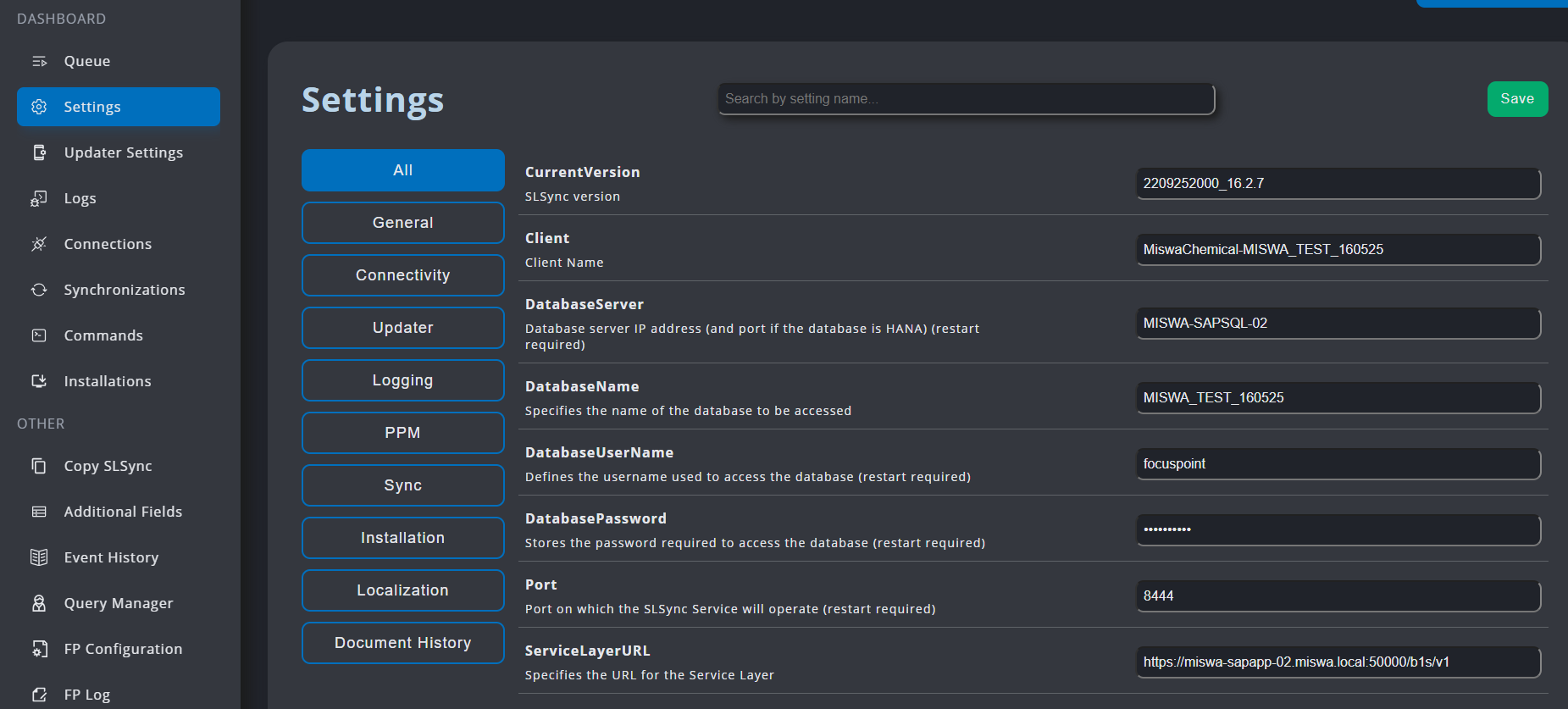The width and height of the screenshot is (1568, 709).
Task: Click the Synchronizations refresh icon
Action: (x=39, y=290)
